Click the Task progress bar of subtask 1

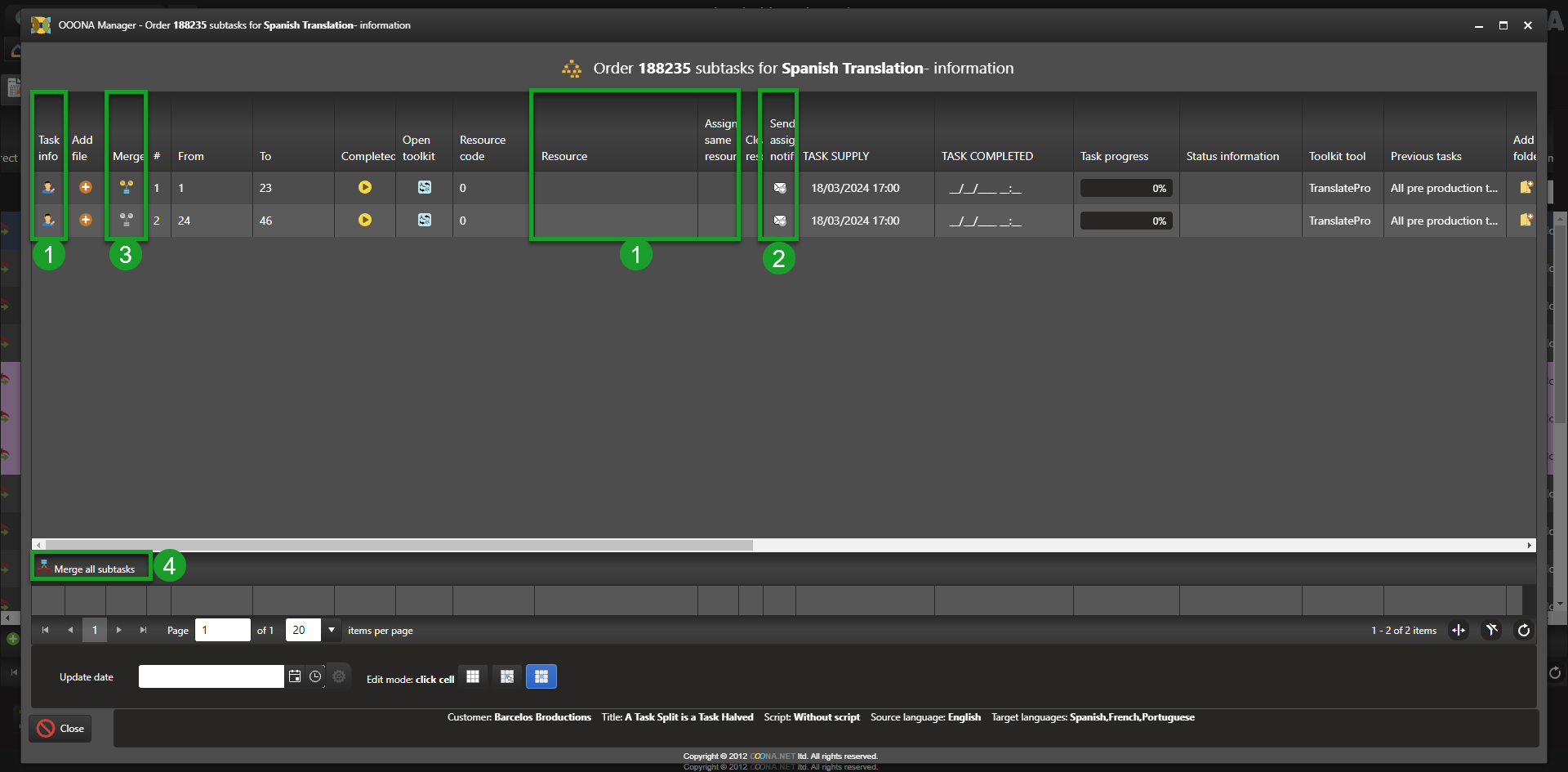[x=1125, y=188]
